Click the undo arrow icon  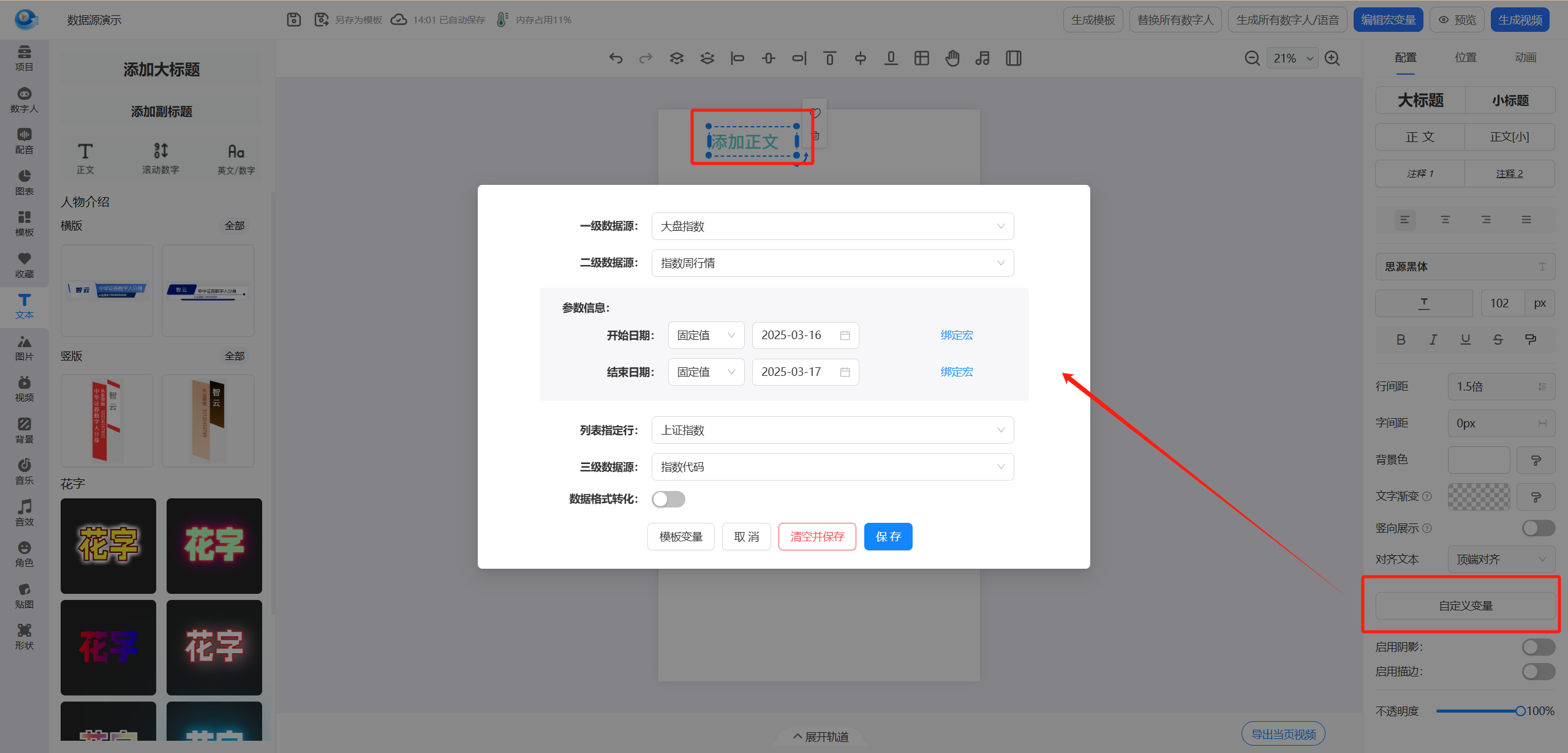click(616, 58)
